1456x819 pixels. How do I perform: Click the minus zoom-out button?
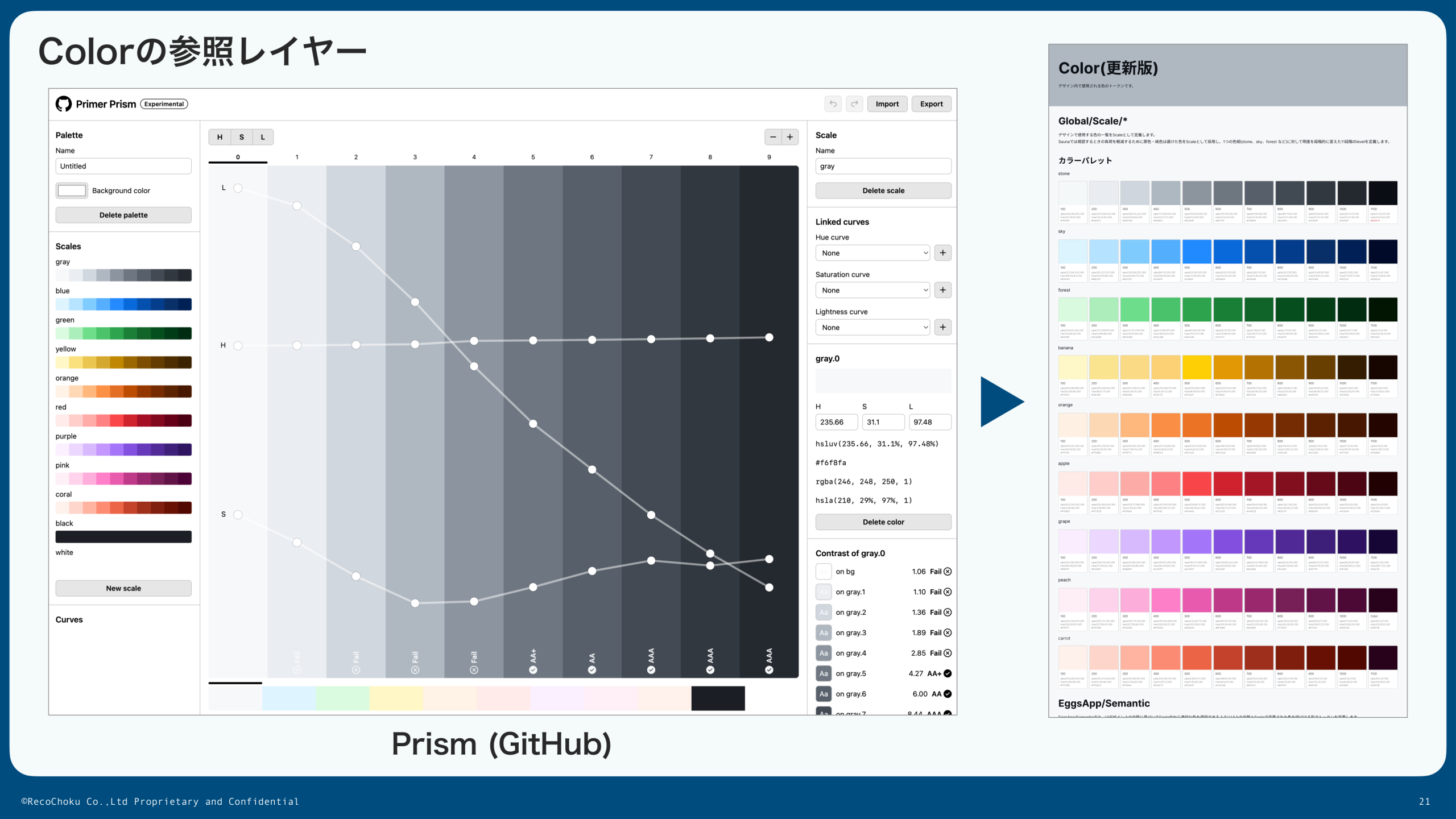(x=773, y=137)
